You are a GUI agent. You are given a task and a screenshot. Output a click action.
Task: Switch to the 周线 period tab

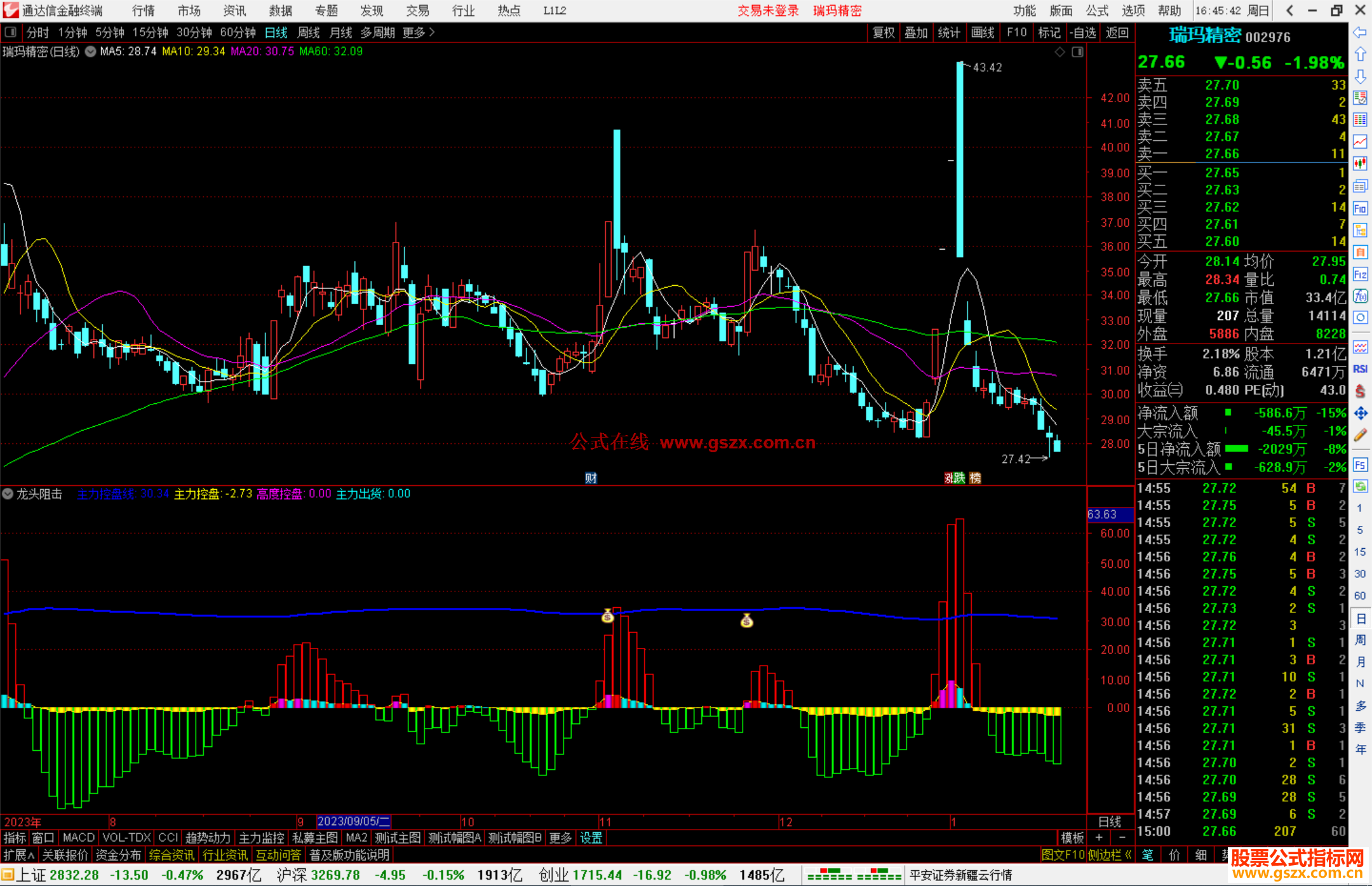pyautogui.click(x=309, y=32)
